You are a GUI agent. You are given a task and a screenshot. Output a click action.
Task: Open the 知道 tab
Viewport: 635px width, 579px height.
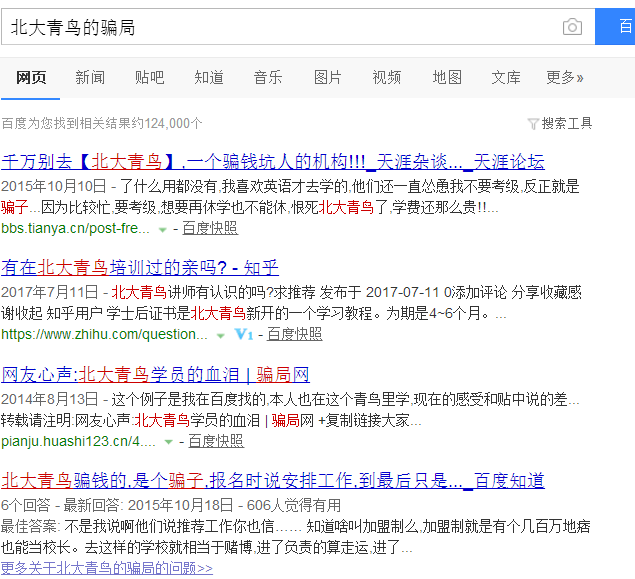coord(209,77)
